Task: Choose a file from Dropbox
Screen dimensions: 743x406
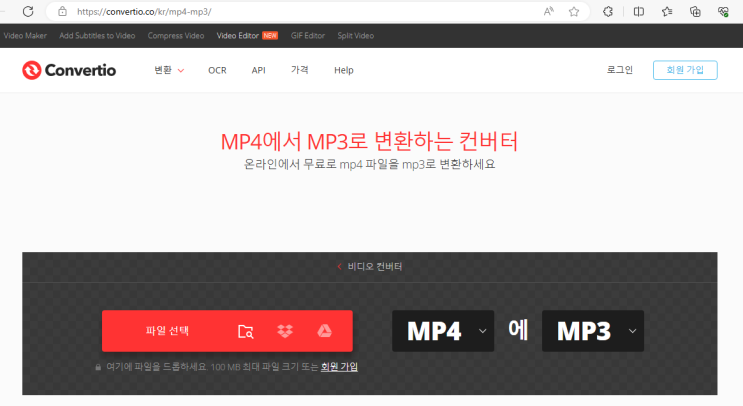Action: (x=285, y=331)
